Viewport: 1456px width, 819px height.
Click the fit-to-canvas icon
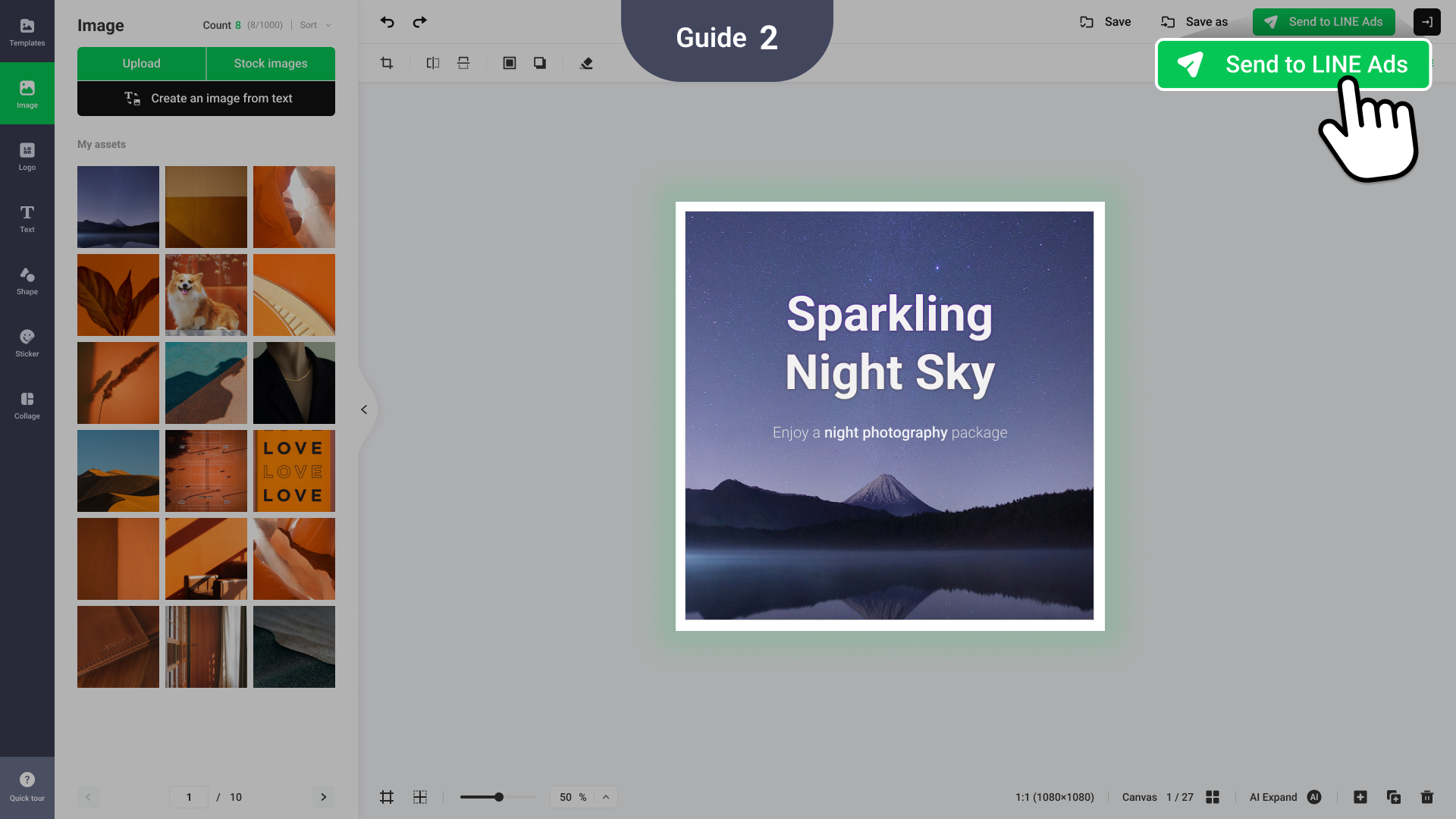510,63
